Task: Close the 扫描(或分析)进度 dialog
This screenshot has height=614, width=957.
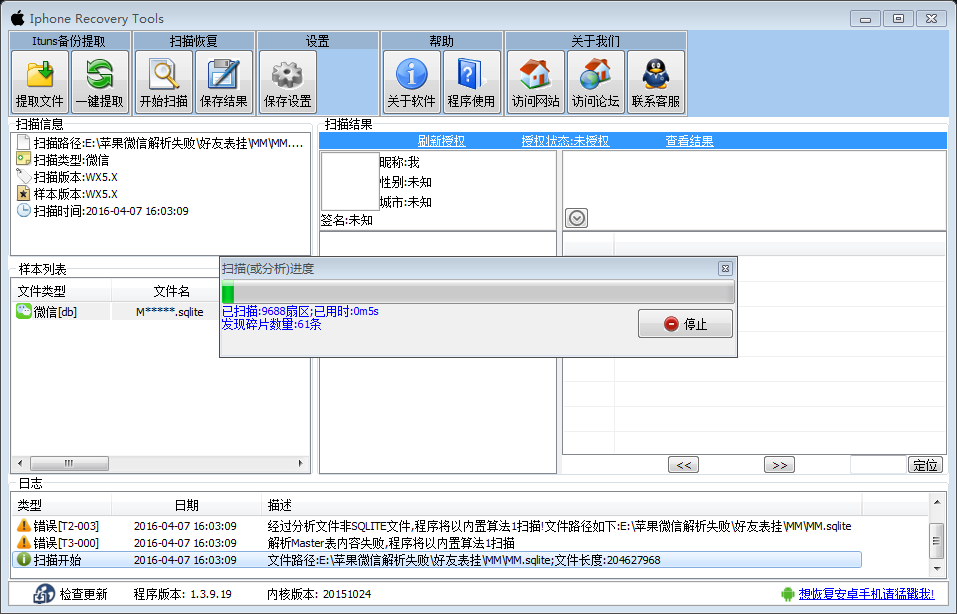Action: click(x=725, y=269)
